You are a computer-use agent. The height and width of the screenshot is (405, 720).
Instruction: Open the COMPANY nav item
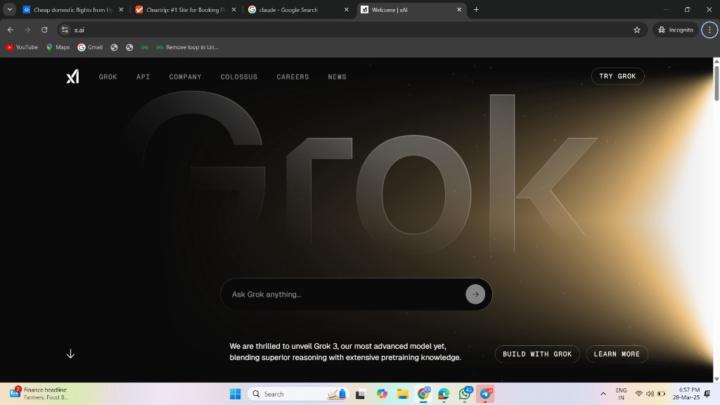pyautogui.click(x=185, y=77)
